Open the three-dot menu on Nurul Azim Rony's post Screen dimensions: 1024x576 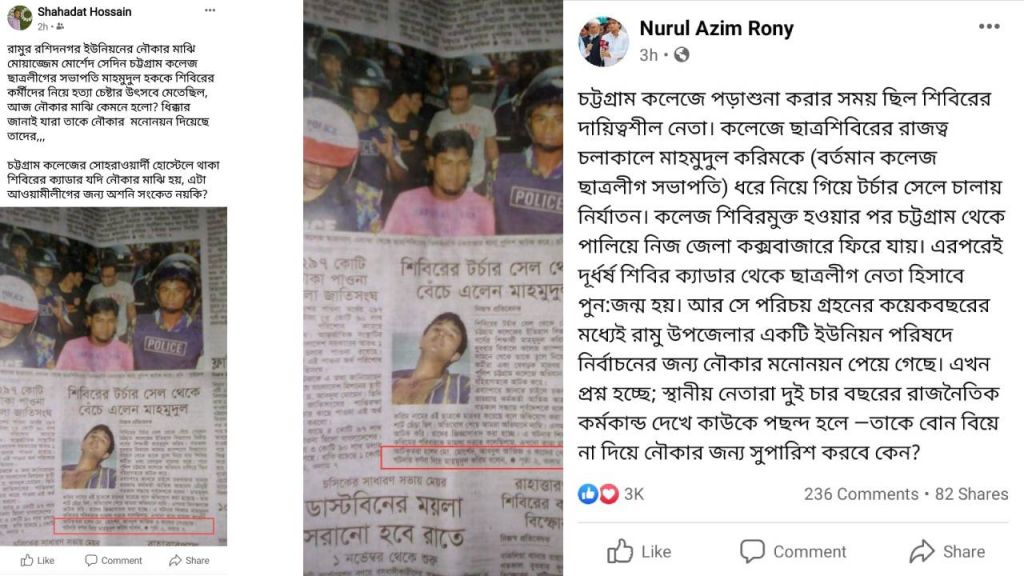(x=989, y=26)
